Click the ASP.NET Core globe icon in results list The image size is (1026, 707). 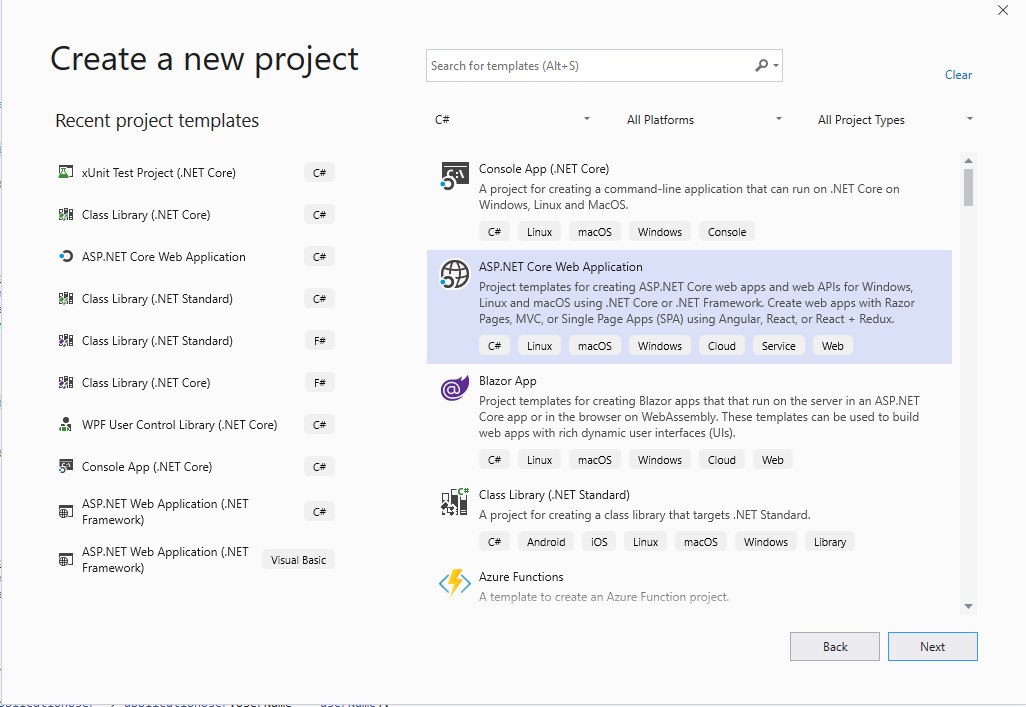(x=454, y=274)
